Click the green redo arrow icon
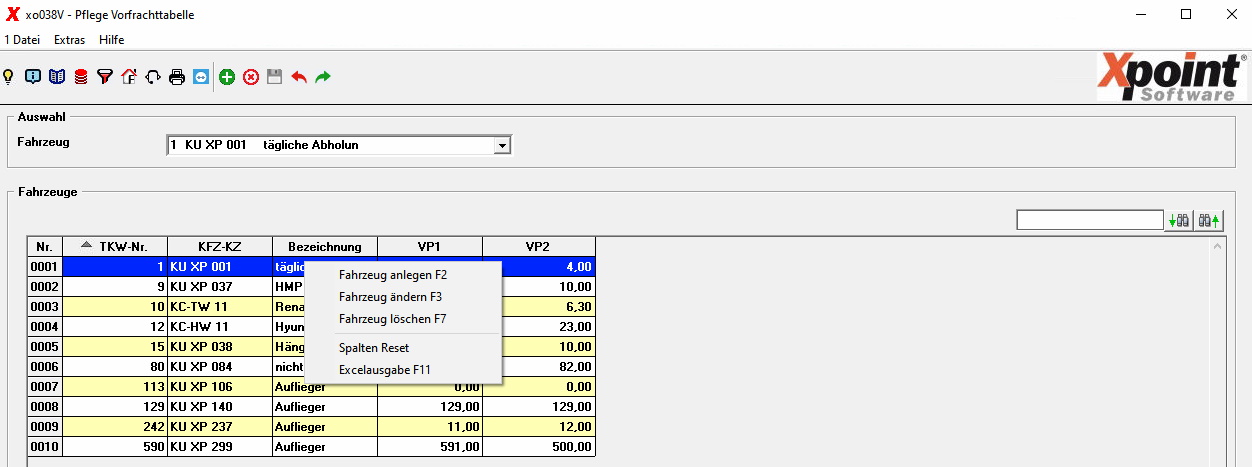Viewport: 1252px width, 467px height. (x=323, y=76)
